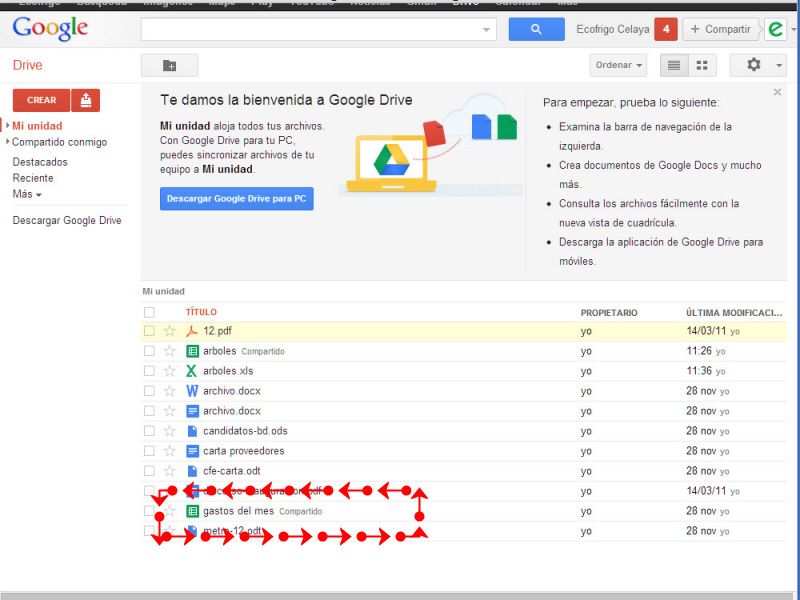Click Descargar Google Drive para PC button
This screenshot has height=600, width=800.
tap(236, 199)
